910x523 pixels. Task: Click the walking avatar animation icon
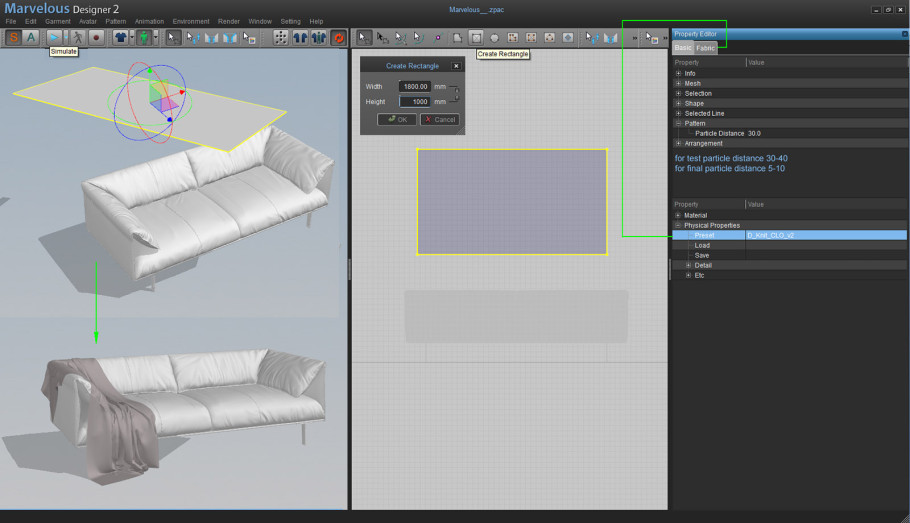pyautogui.click(x=78, y=38)
